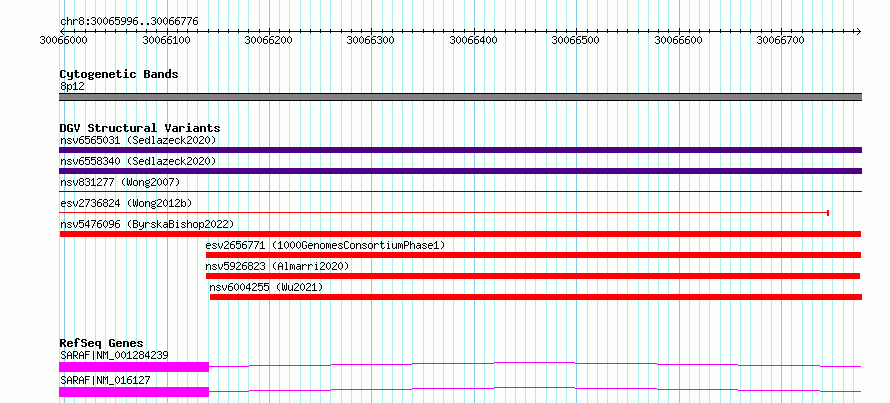The image size is (890, 403).
Task: Click the chr8:30065996..30066776 region label
Action: [x=129, y=22]
